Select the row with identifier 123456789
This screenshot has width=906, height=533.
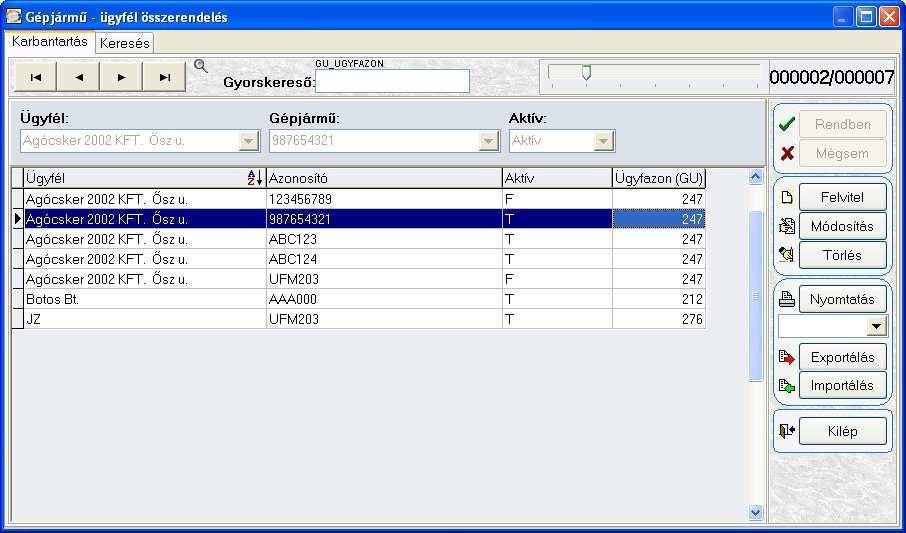click(x=358, y=199)
